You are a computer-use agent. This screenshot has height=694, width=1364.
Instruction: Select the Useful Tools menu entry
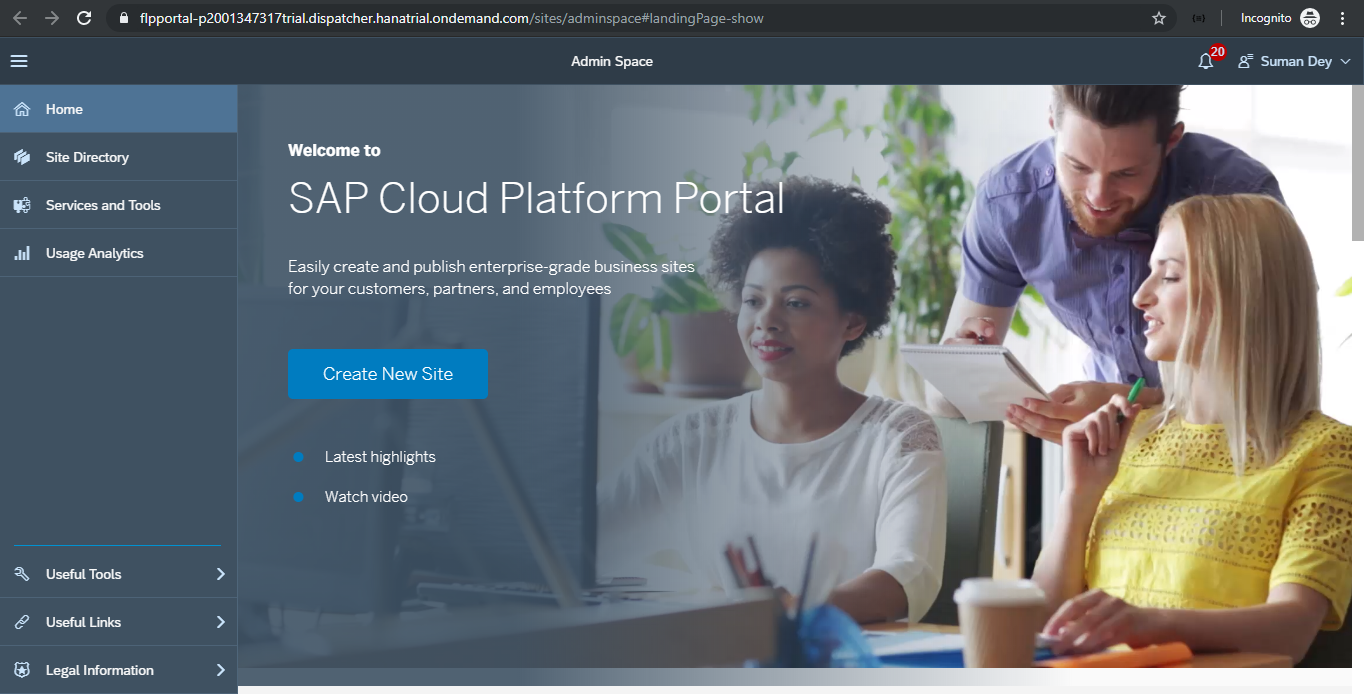click(x=118, y=574)
